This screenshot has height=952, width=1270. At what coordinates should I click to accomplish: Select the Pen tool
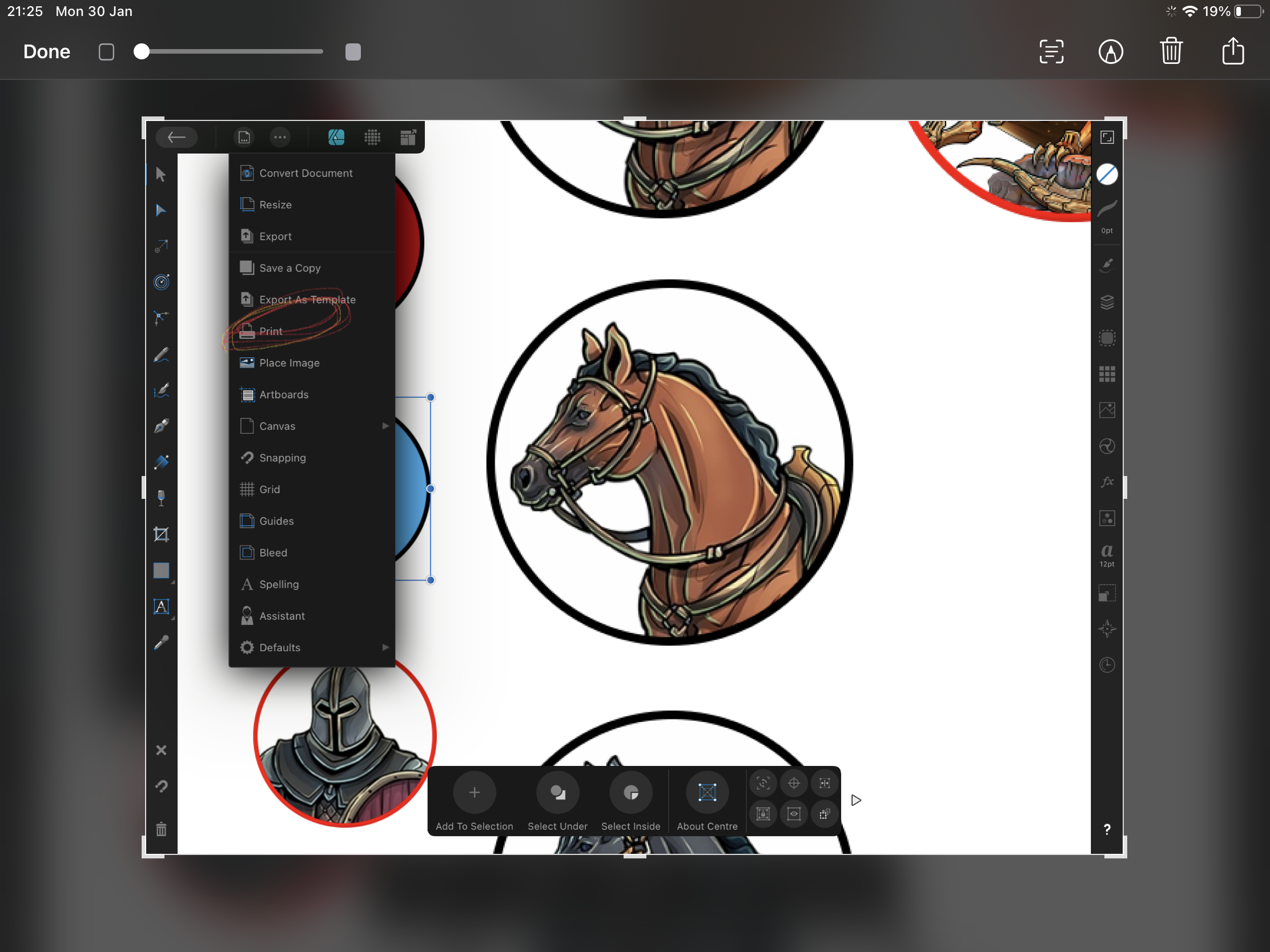(161, 426)
